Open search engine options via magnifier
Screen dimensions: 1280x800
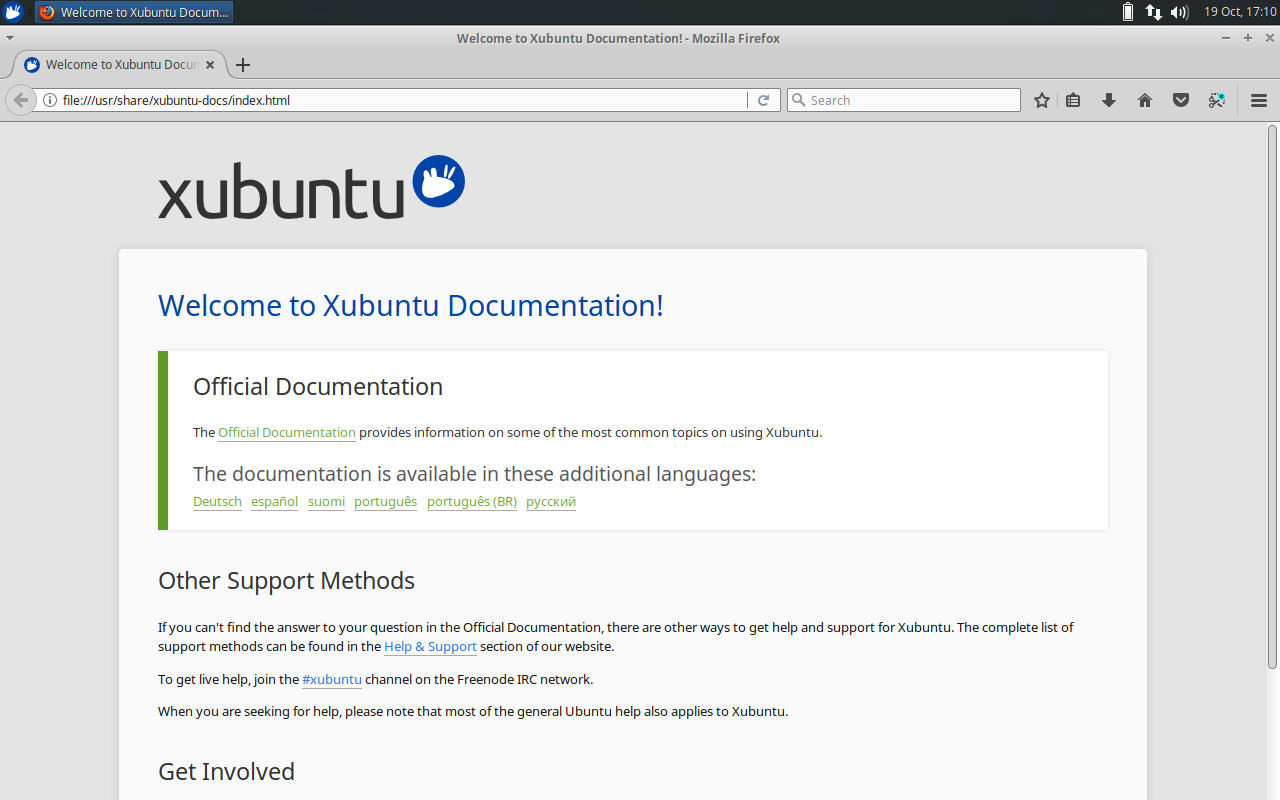(x=799, y=100)
